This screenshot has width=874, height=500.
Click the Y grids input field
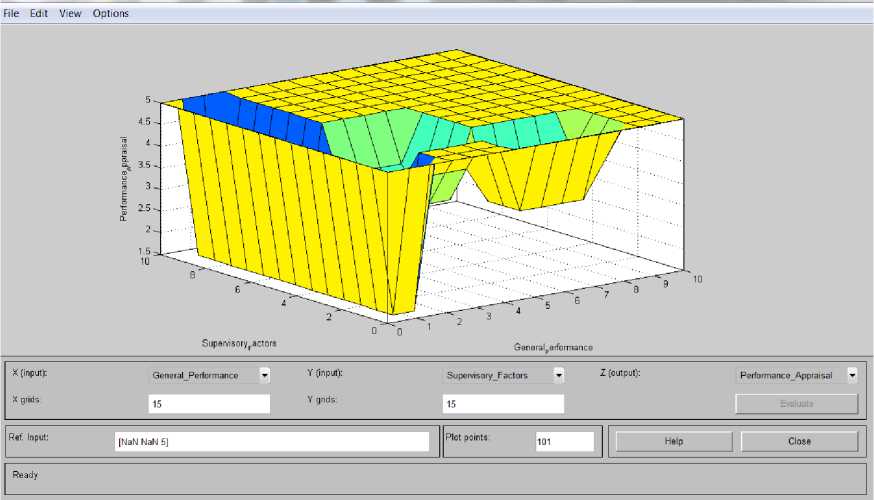(x=503, y=404)
